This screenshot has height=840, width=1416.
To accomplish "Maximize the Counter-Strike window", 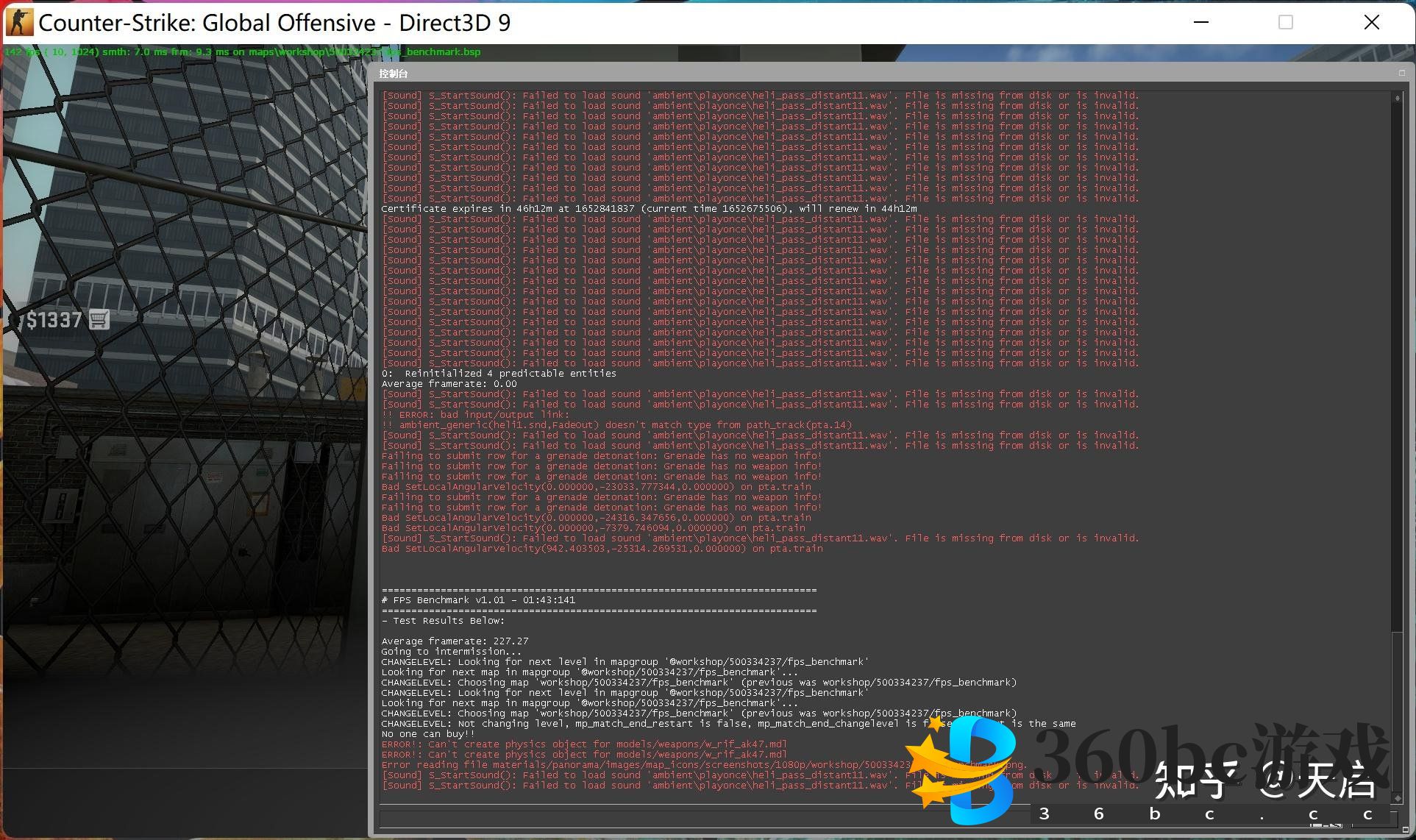I will click(1286, 22).
